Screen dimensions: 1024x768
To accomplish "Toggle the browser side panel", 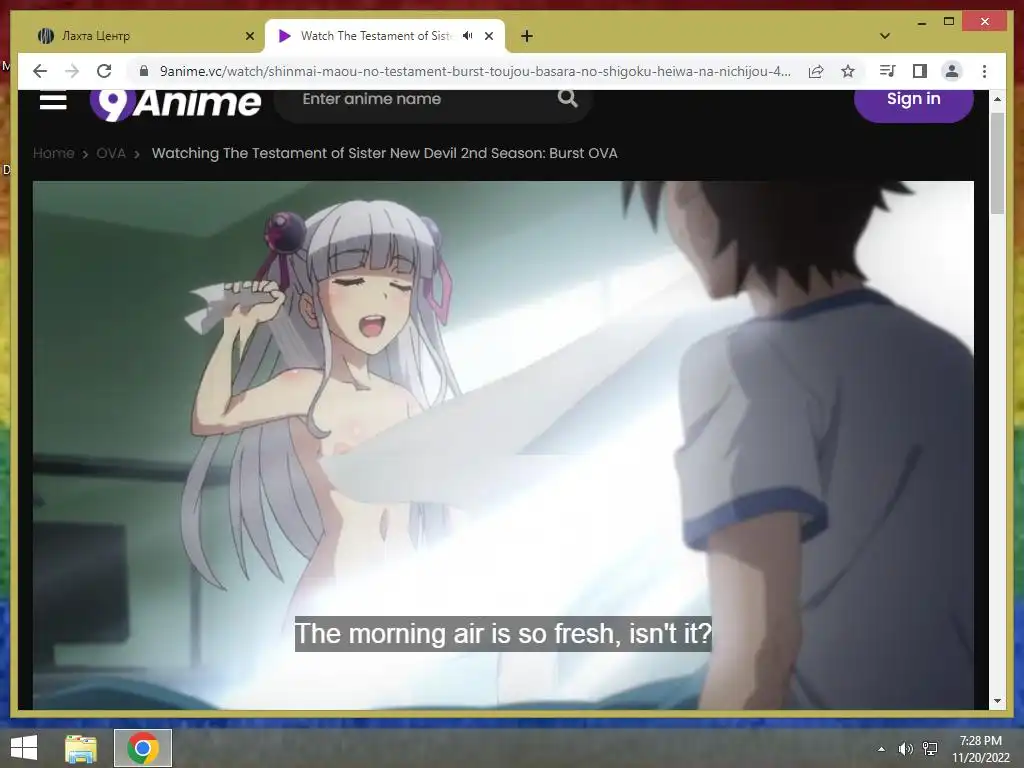I will [920, 71].
